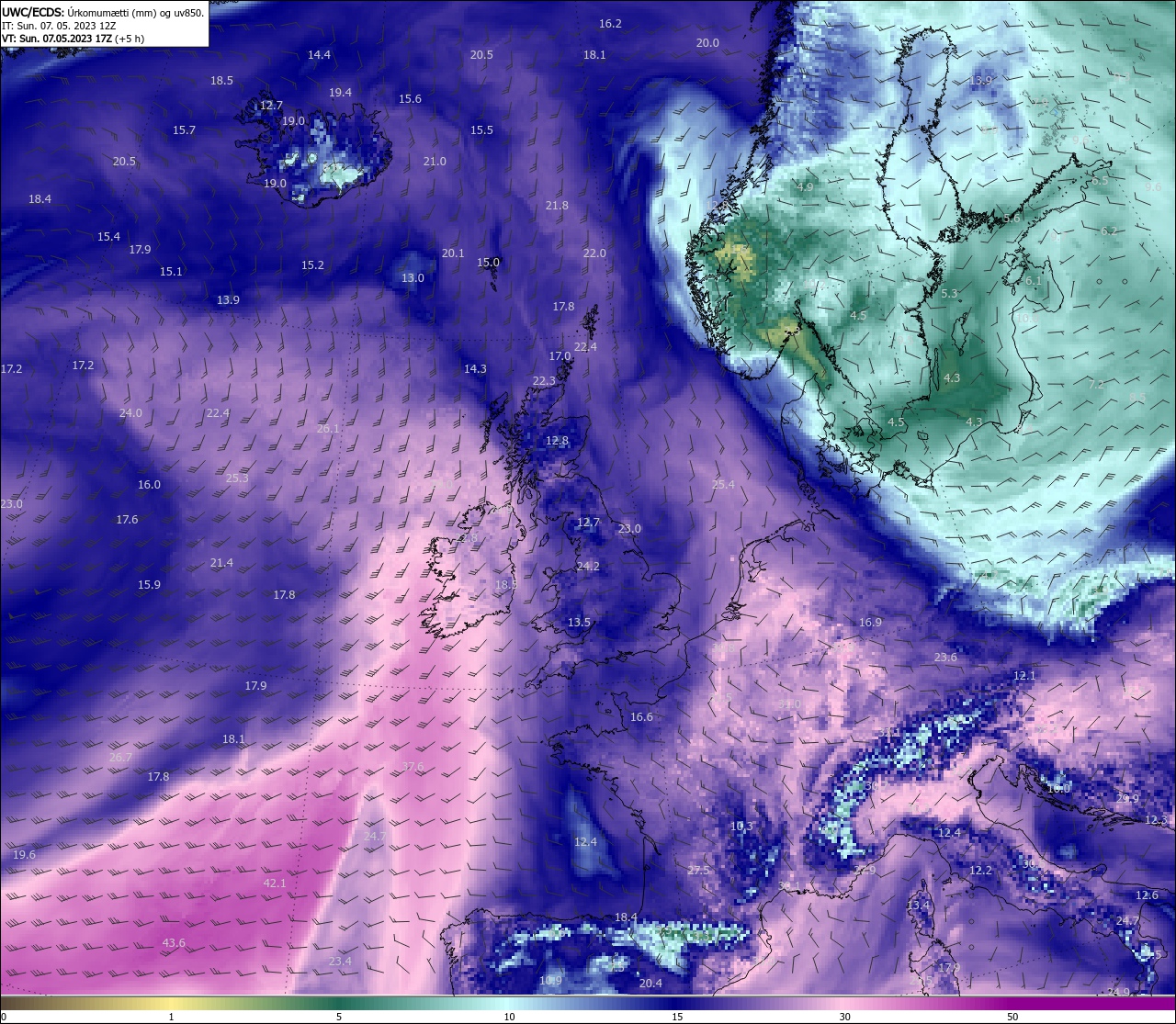Click the value 21.8 in the Norwegian Sea
This screenshot has height=1024, width=1176.
557,206
